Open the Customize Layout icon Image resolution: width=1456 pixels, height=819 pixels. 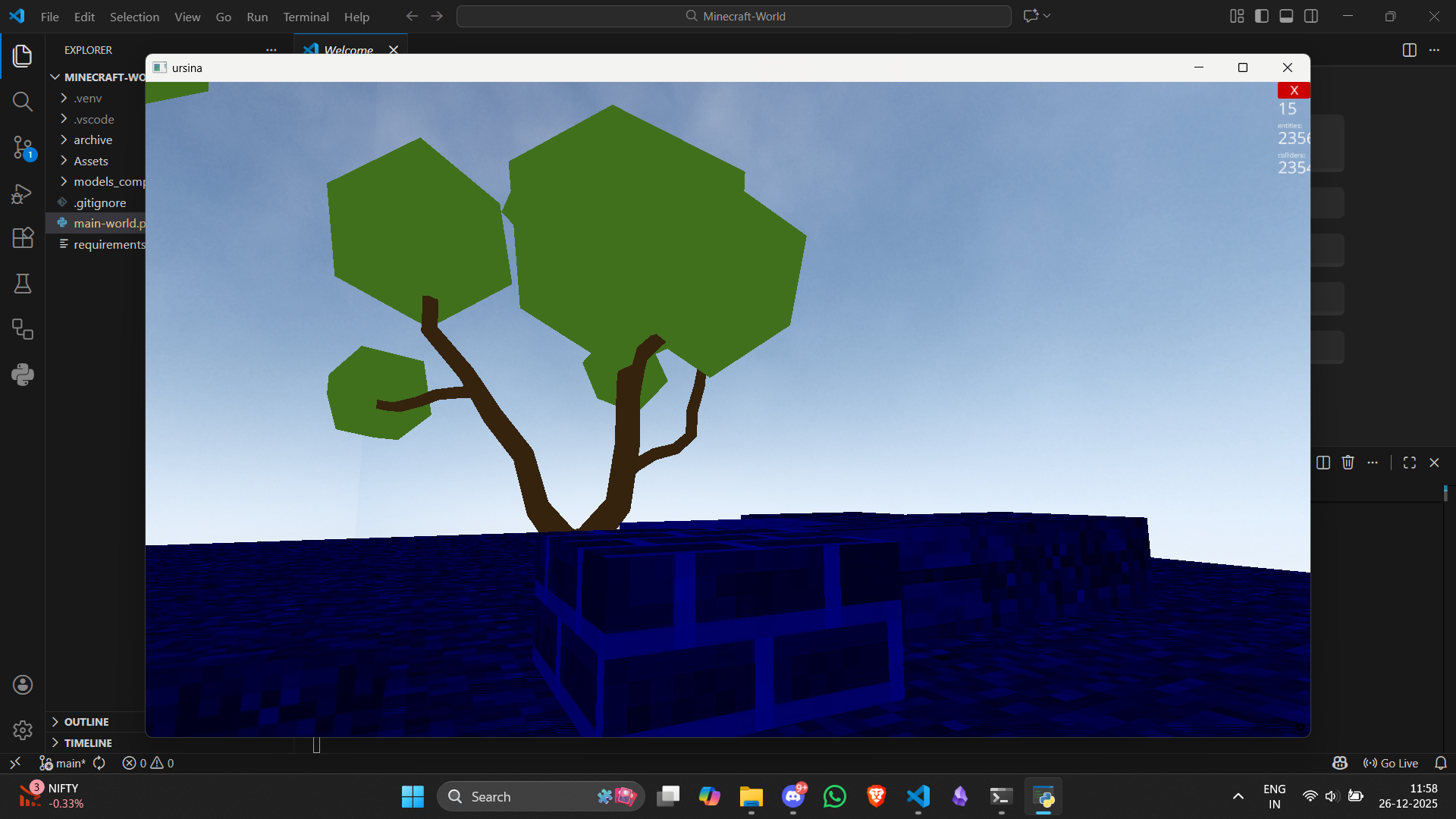point(1237,16)
